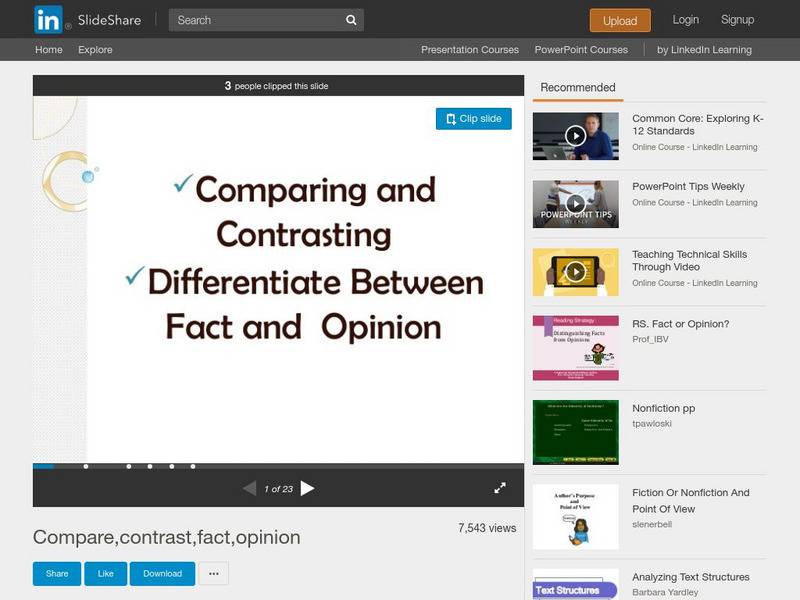This screenshot has width=800, height=600.
Task: Click the blue filled part of progress bar
Action: tap(43, 466)
